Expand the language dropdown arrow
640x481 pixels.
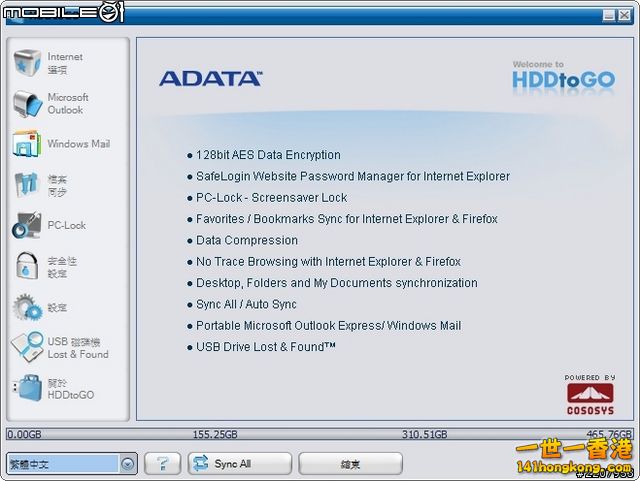coord(128,464)
